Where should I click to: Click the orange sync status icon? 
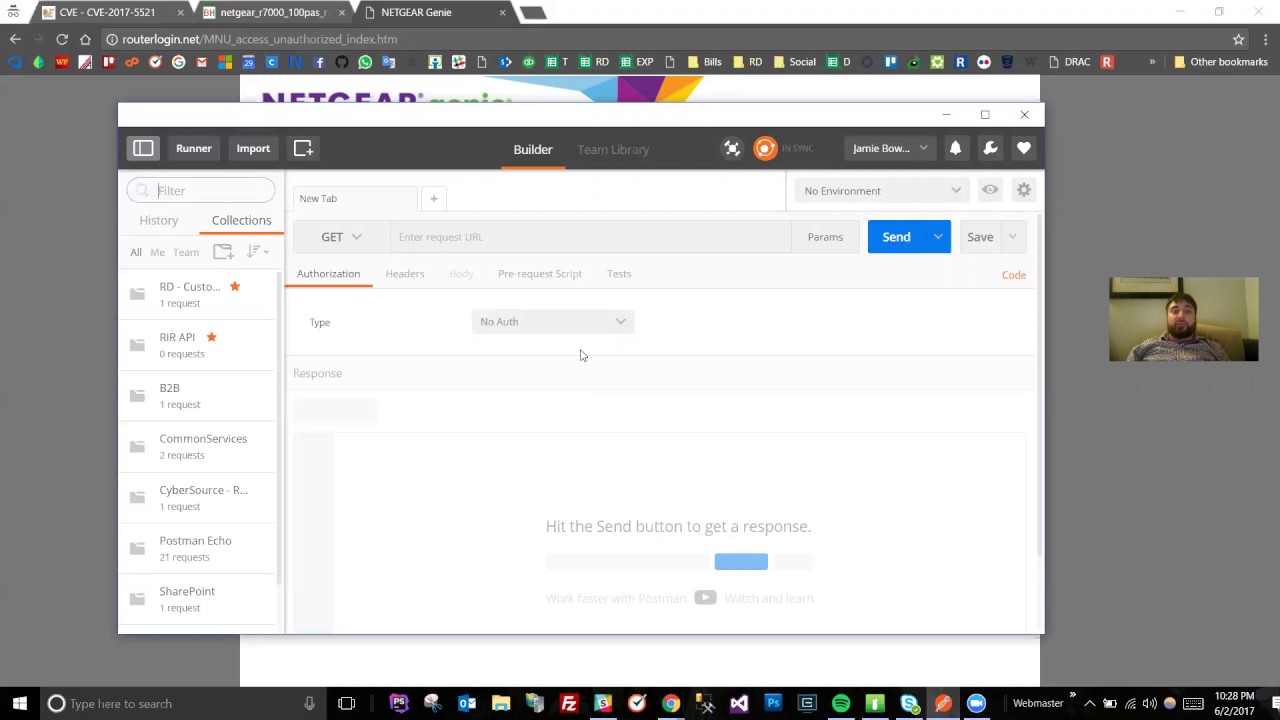tap(765, 148)
